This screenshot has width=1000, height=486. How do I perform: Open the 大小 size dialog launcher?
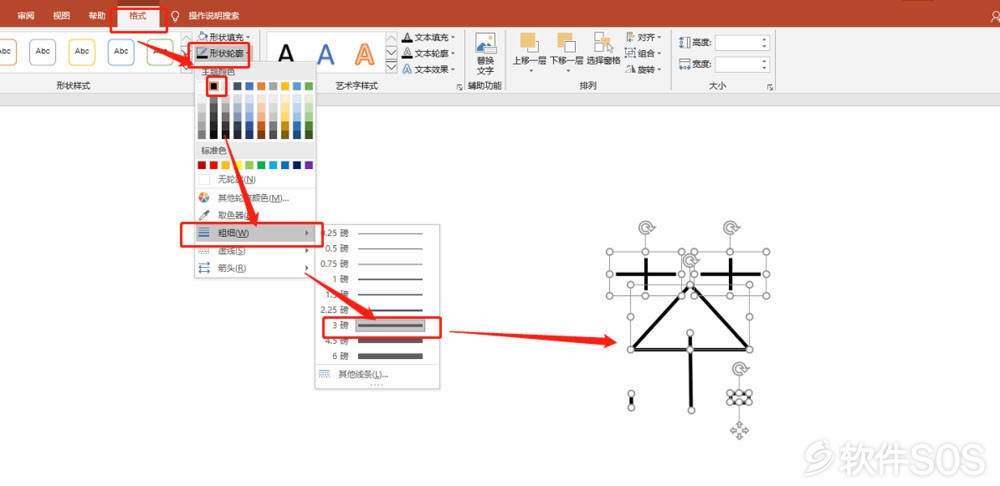[770, 87]
